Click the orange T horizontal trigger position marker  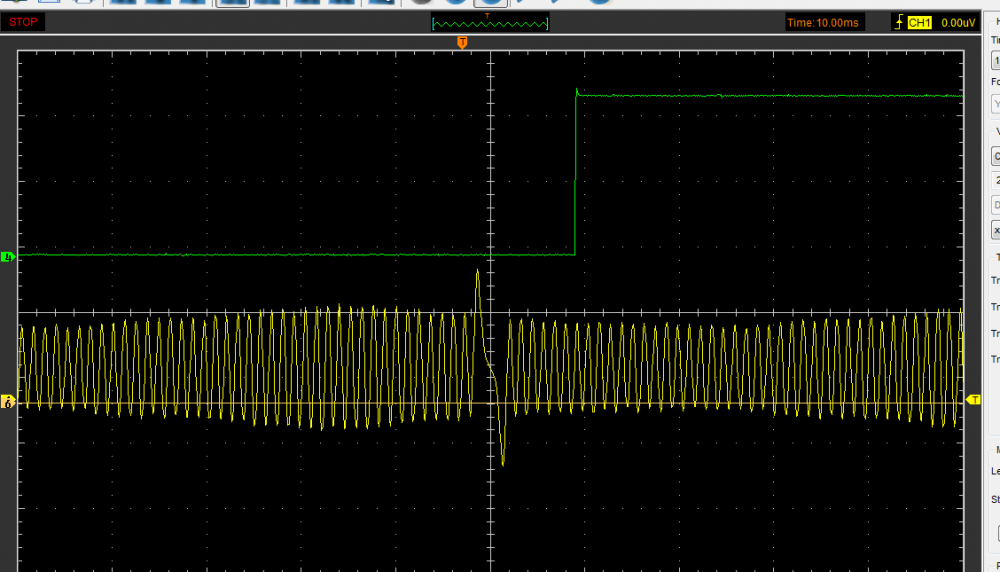(x=462, y=42)
